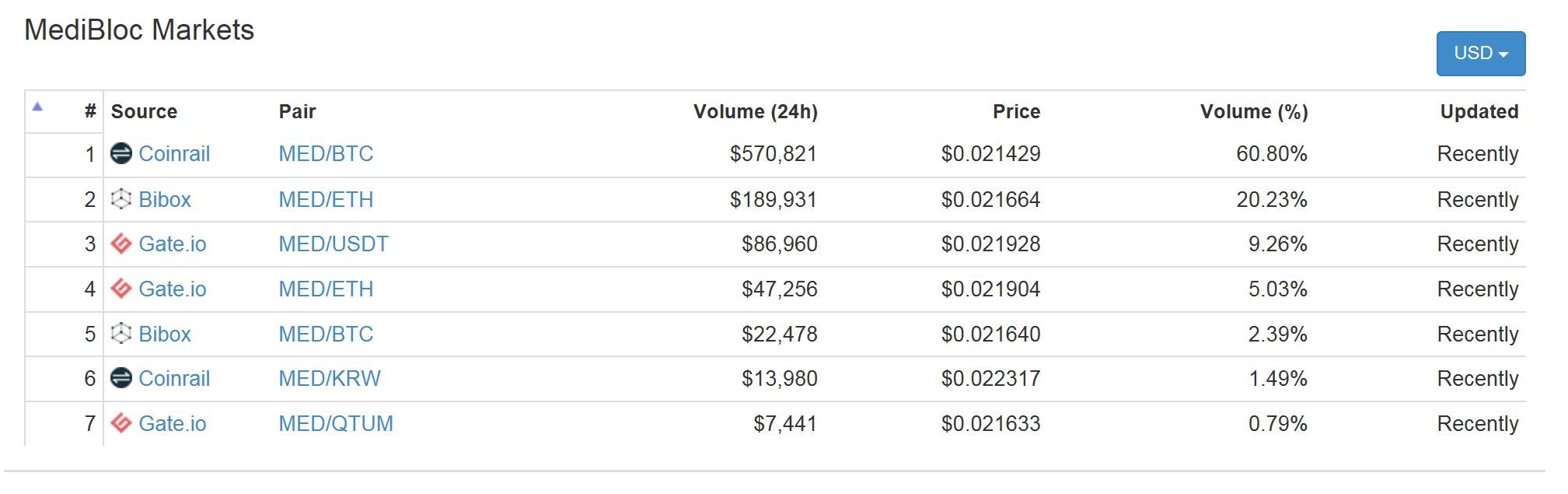Screen dimensions: 1568x494
Task: Sort table by Volume (24h) column
Action: coord(755,112)
